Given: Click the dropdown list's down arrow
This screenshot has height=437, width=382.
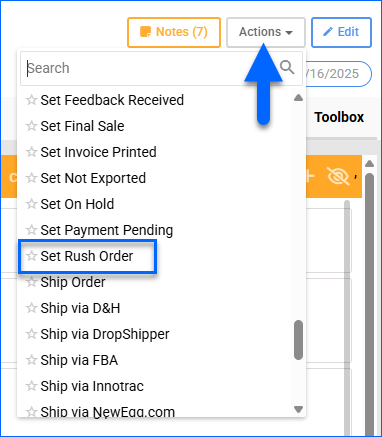Looking at the screenshot, I should (299, 409).
